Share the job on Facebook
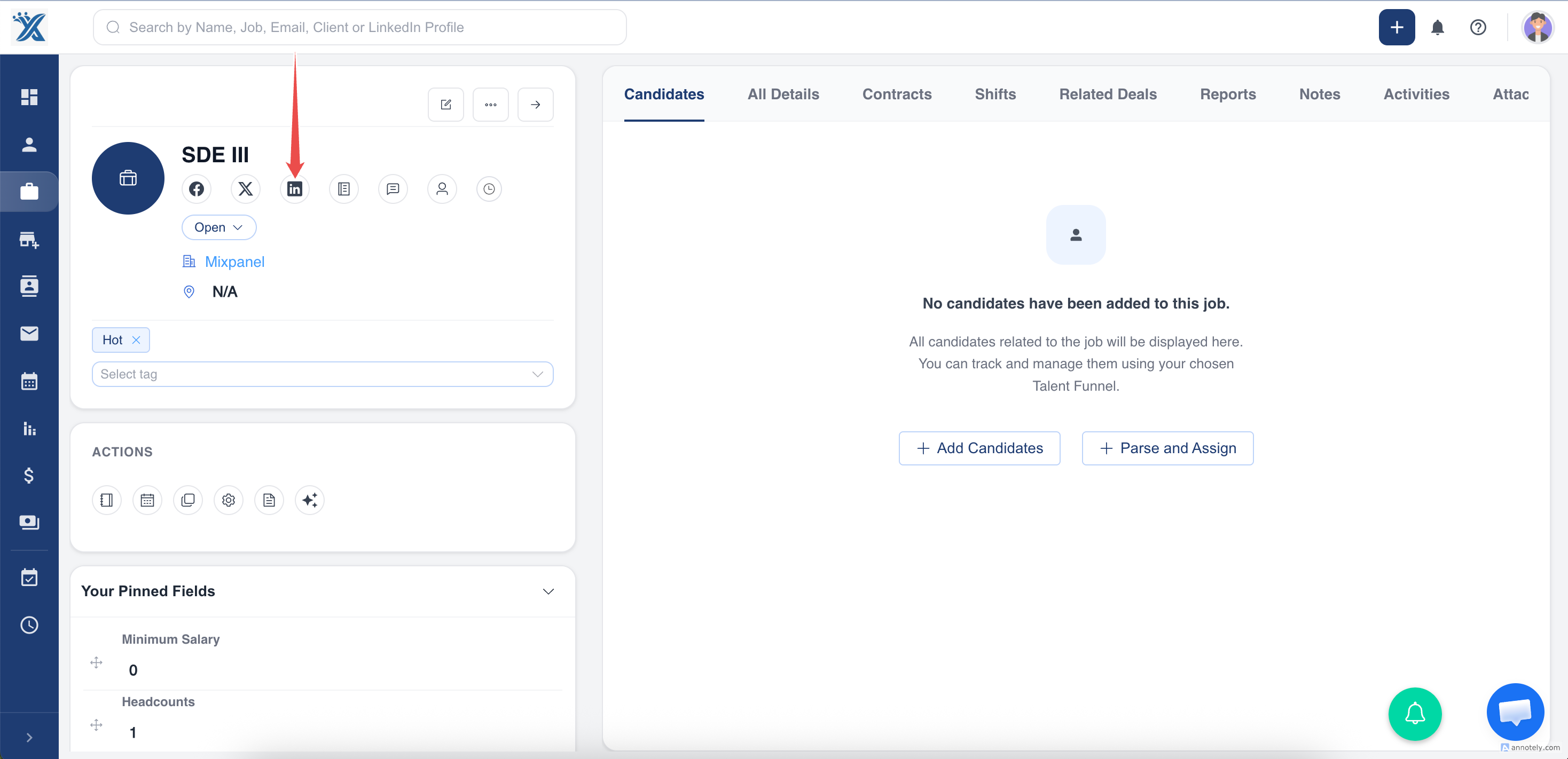The width and height of the screenshot is (1568, 759). click(x=196, y=189)
